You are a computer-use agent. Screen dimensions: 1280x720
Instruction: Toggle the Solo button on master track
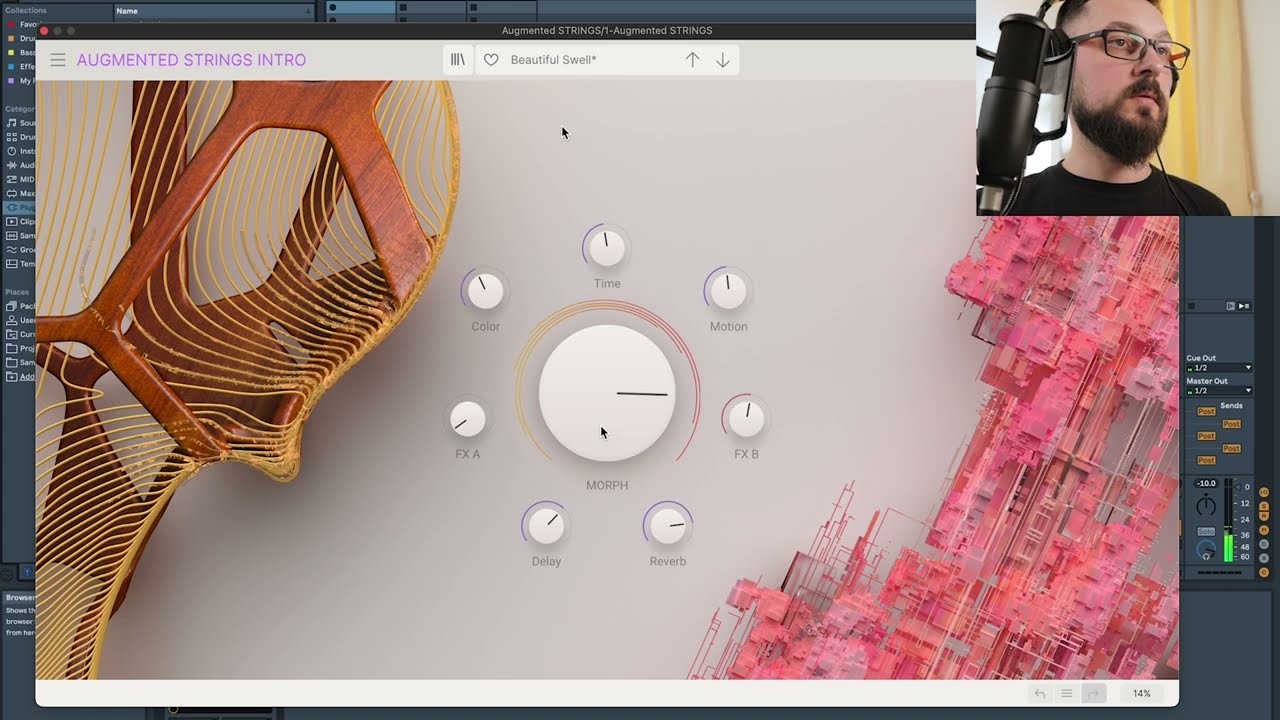[x=1206, y=532]
